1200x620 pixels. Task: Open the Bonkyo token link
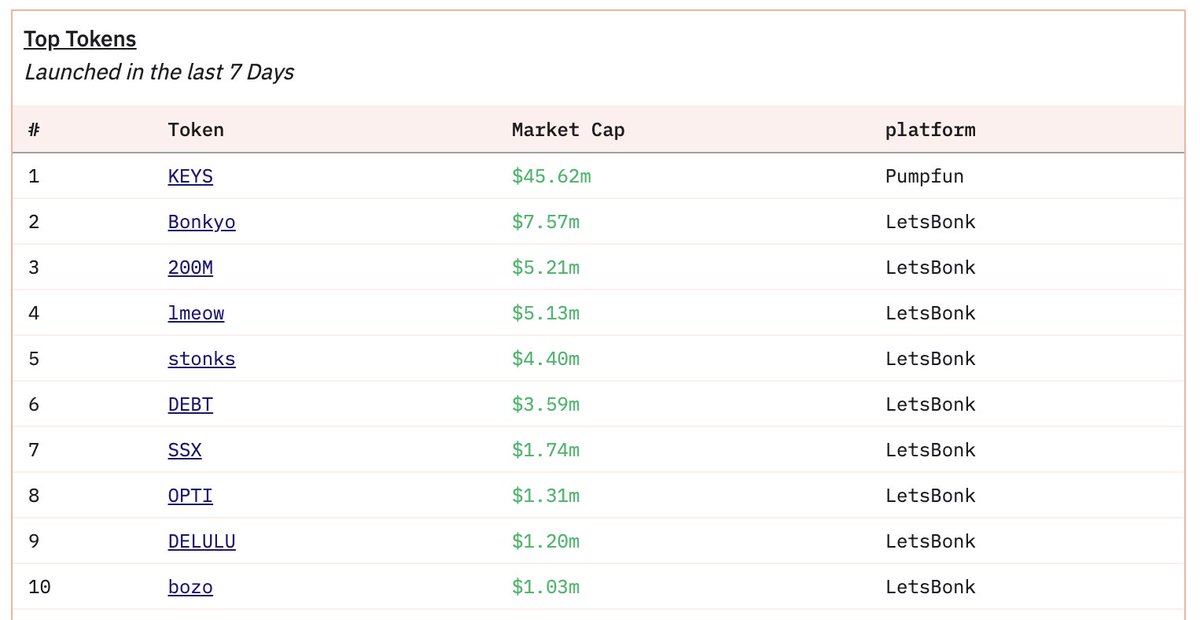(202, 222)
